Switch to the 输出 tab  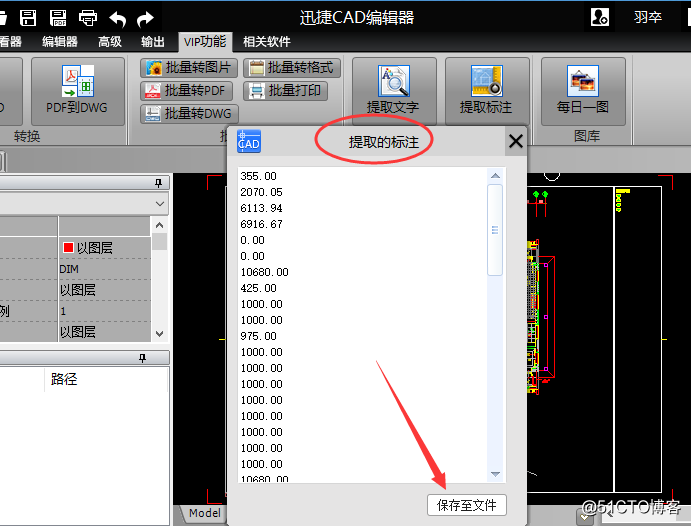click(152, 42)
